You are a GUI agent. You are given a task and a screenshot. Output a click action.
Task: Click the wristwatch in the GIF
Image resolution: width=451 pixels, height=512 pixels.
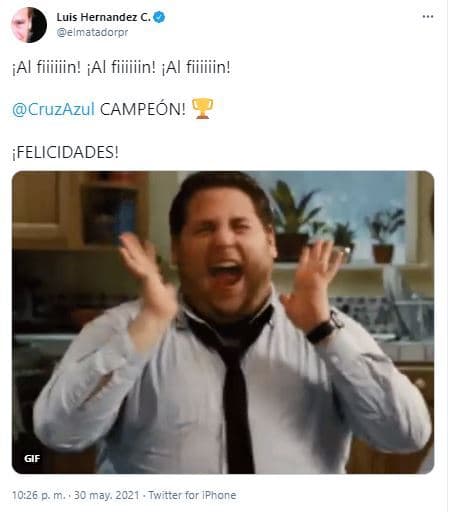323,329
